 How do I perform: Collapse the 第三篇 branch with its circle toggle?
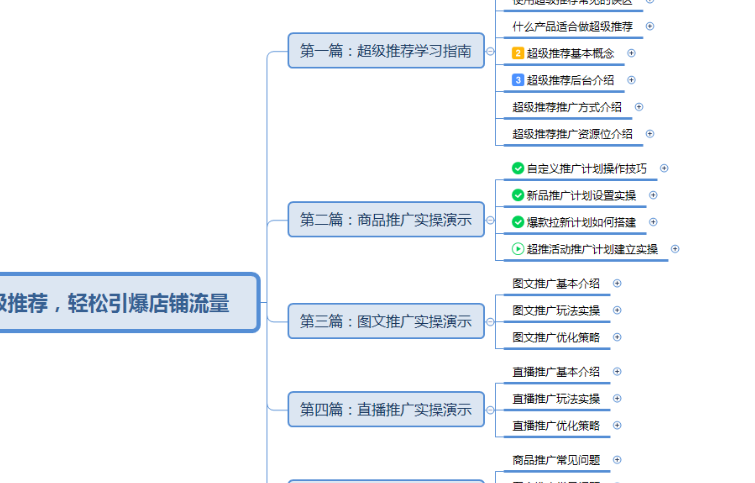(x=490, y=322)
